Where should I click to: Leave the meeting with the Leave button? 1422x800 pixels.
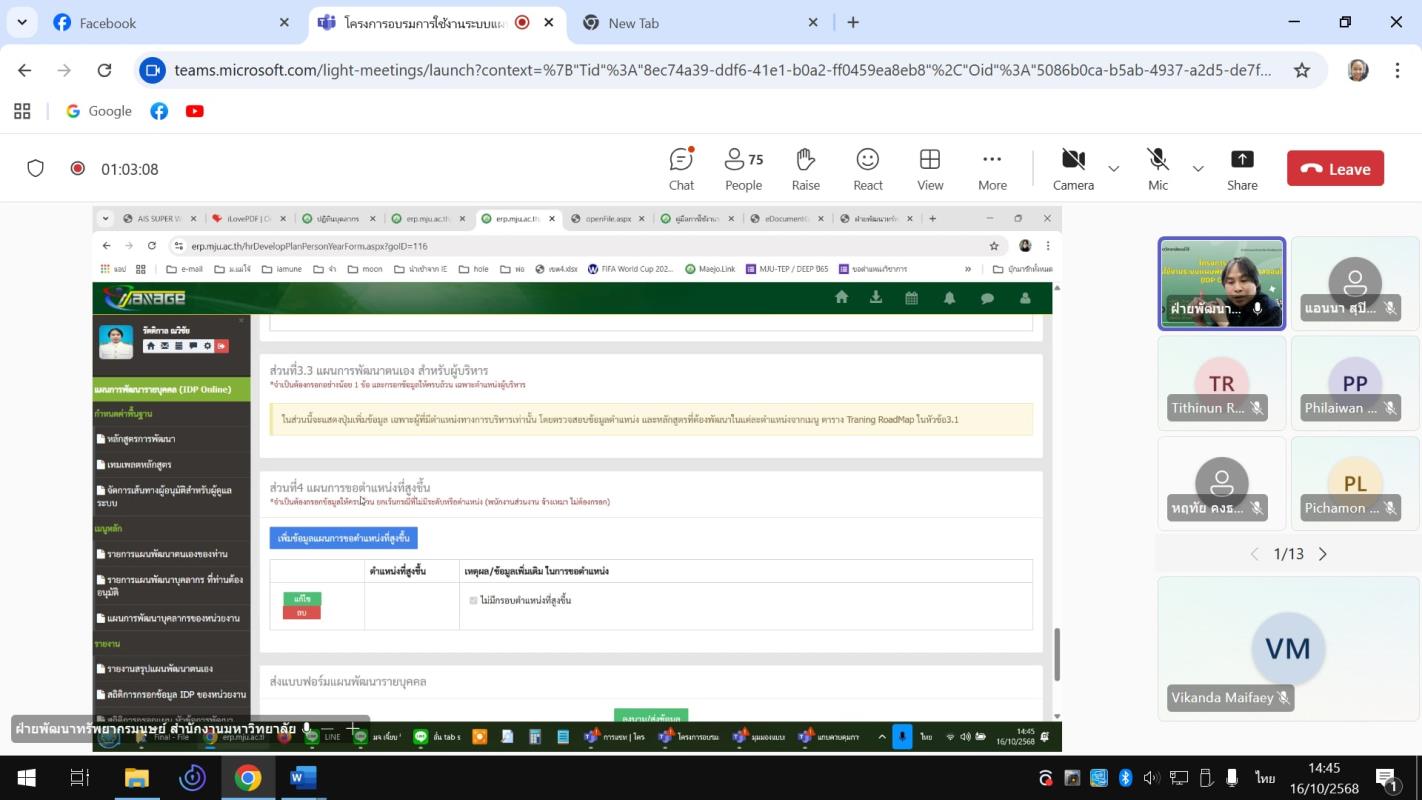(1335, 169)
